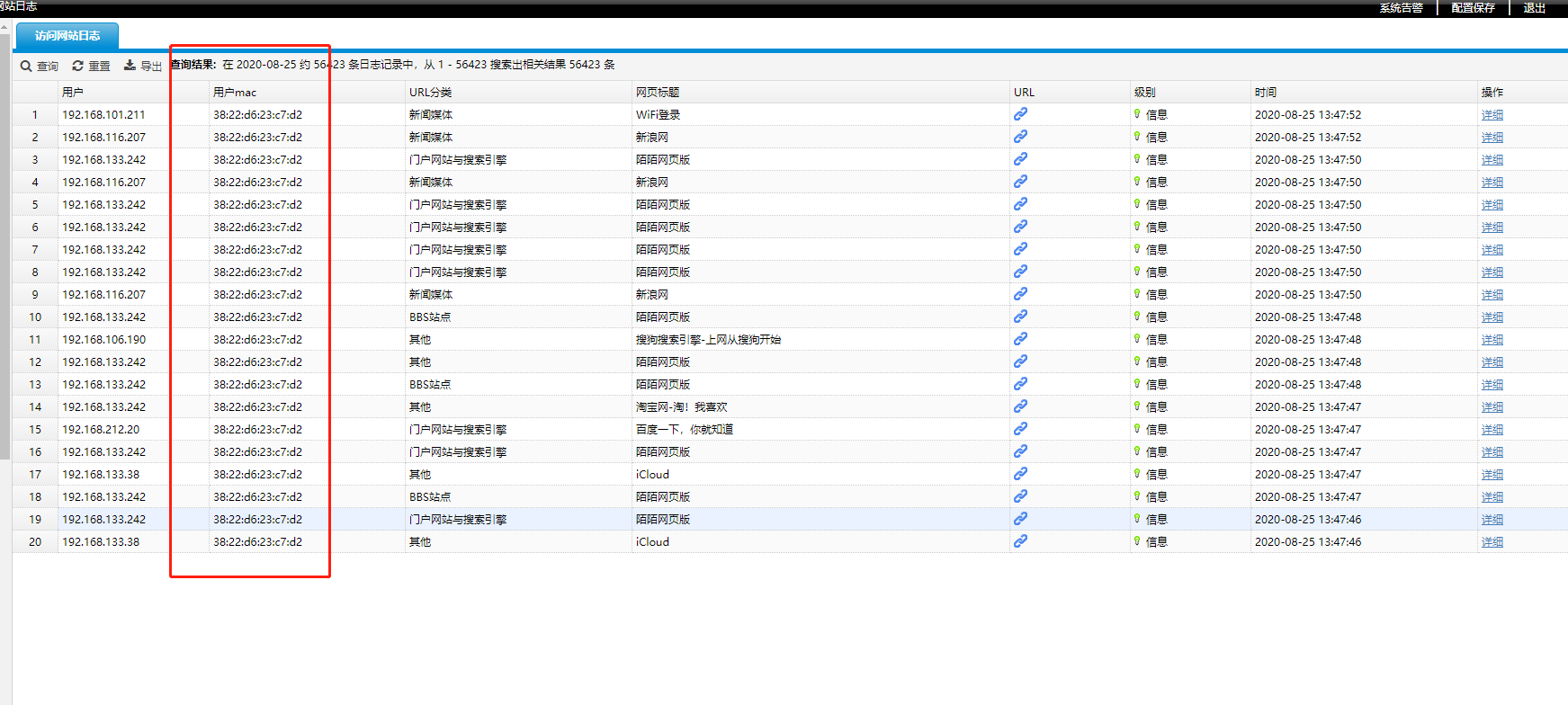
Task: Select the user IP 192.168.101.211
Action: 103,115
